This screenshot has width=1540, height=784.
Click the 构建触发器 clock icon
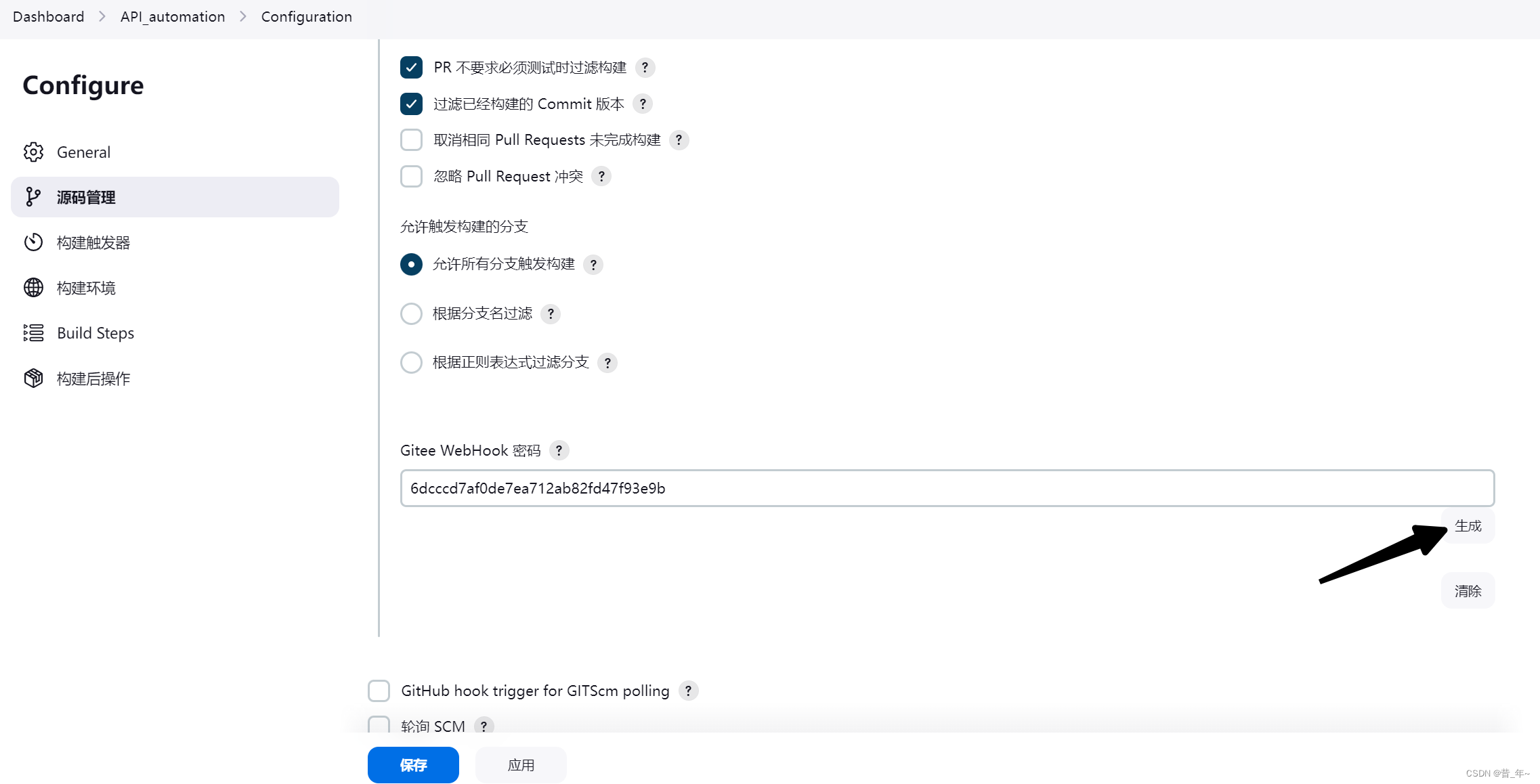pos(33,242)
